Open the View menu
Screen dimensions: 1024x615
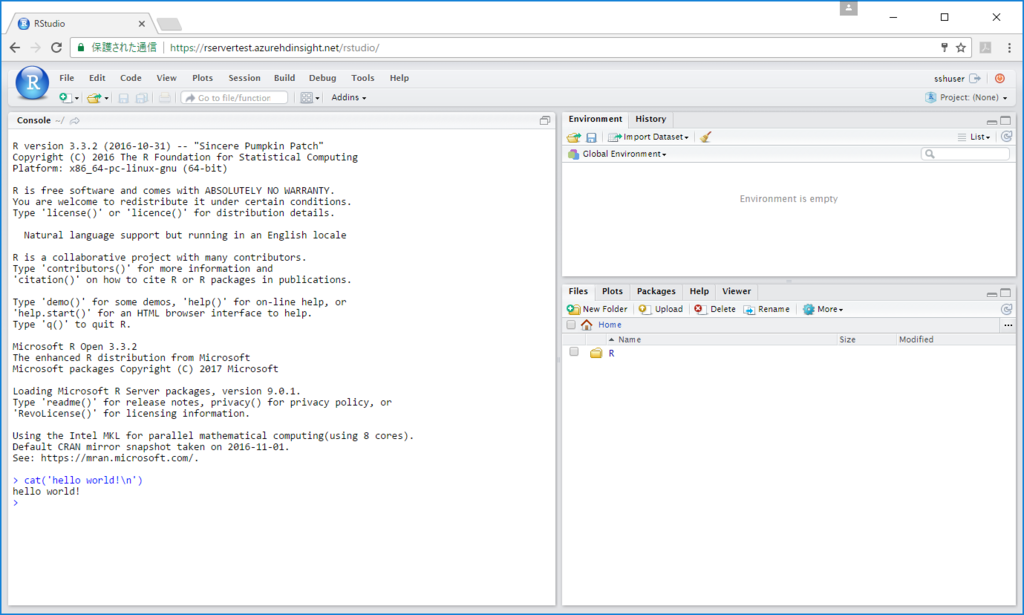(x=167, y=78)
